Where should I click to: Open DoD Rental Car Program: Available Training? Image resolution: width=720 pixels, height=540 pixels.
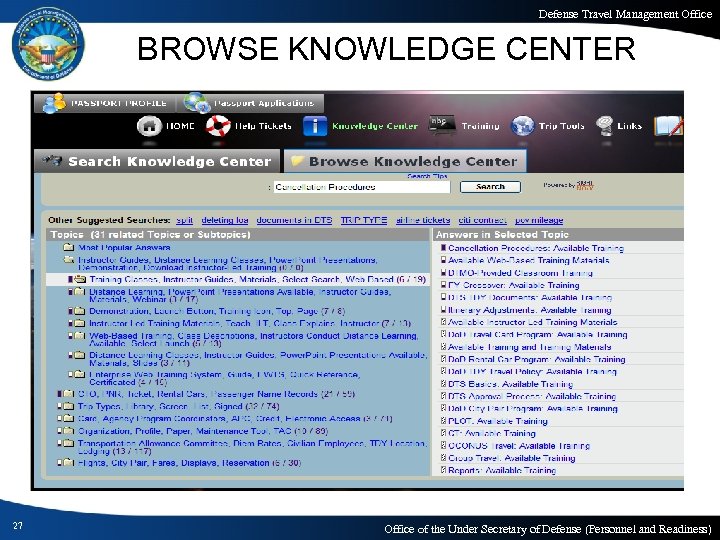tap(537, 359)
